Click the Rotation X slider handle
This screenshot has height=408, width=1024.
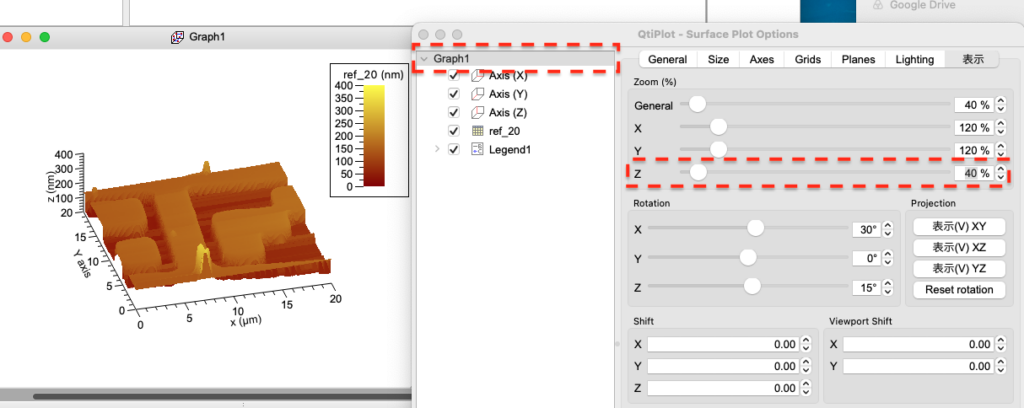tap(756, 228)
